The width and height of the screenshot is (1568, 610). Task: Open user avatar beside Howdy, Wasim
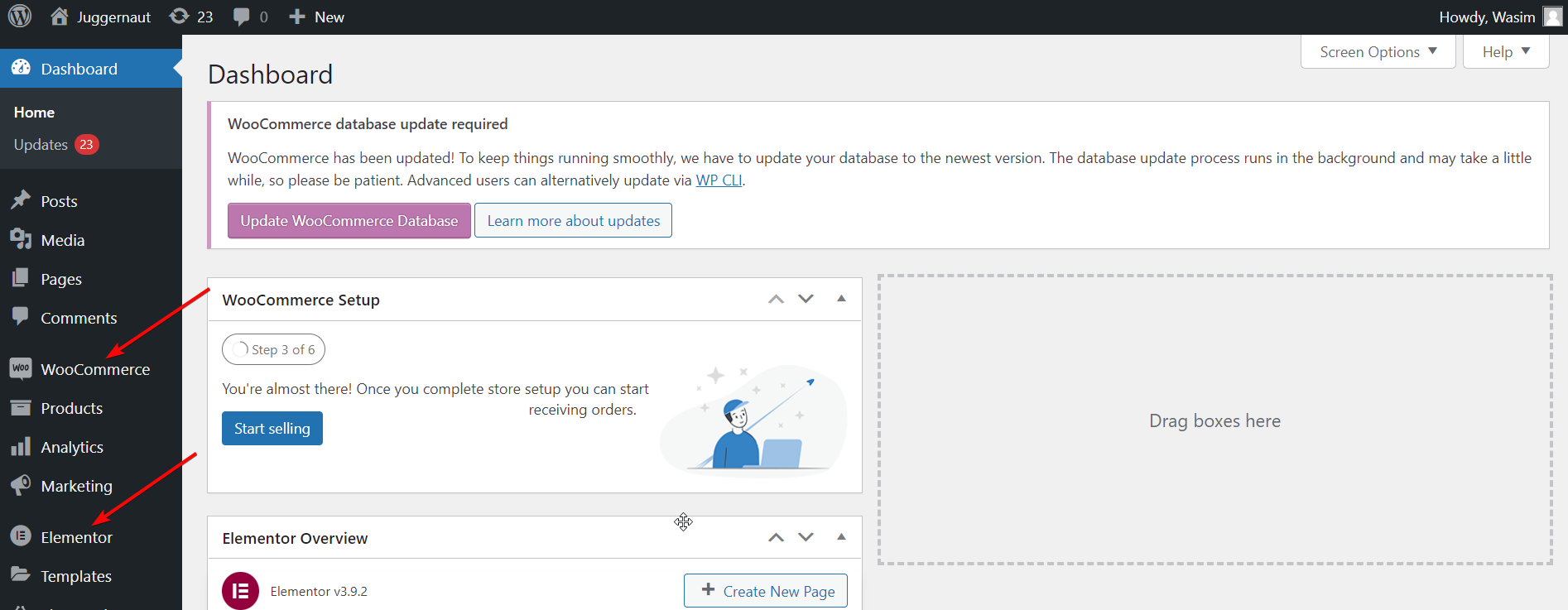1552,17
